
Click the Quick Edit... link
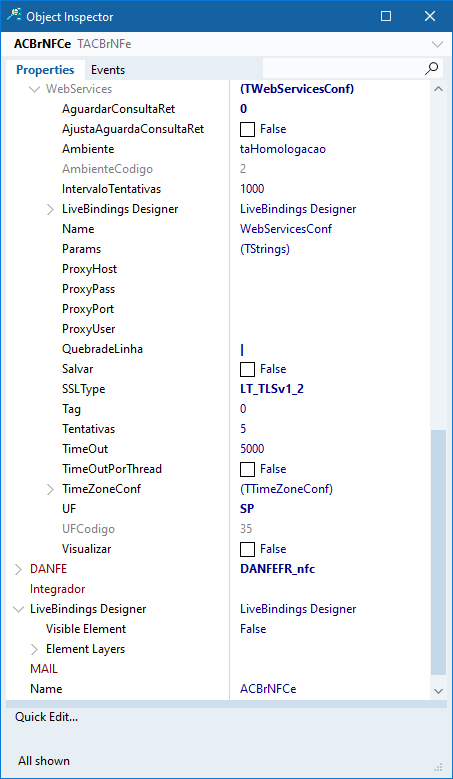pyautogui.click(x=46, y=717)
